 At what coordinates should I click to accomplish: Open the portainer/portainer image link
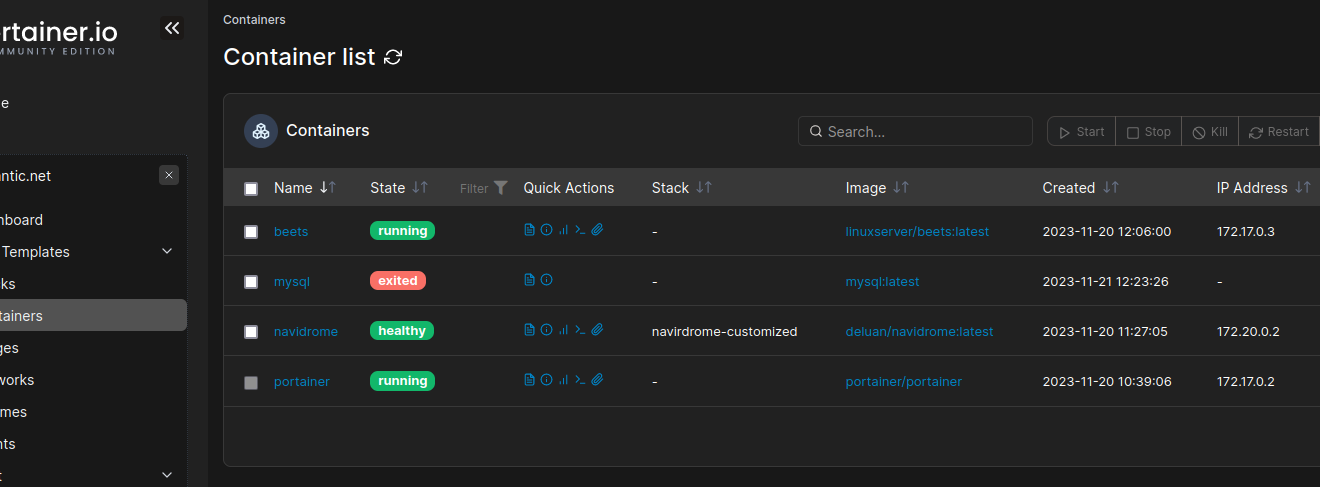tap(904, 381)
